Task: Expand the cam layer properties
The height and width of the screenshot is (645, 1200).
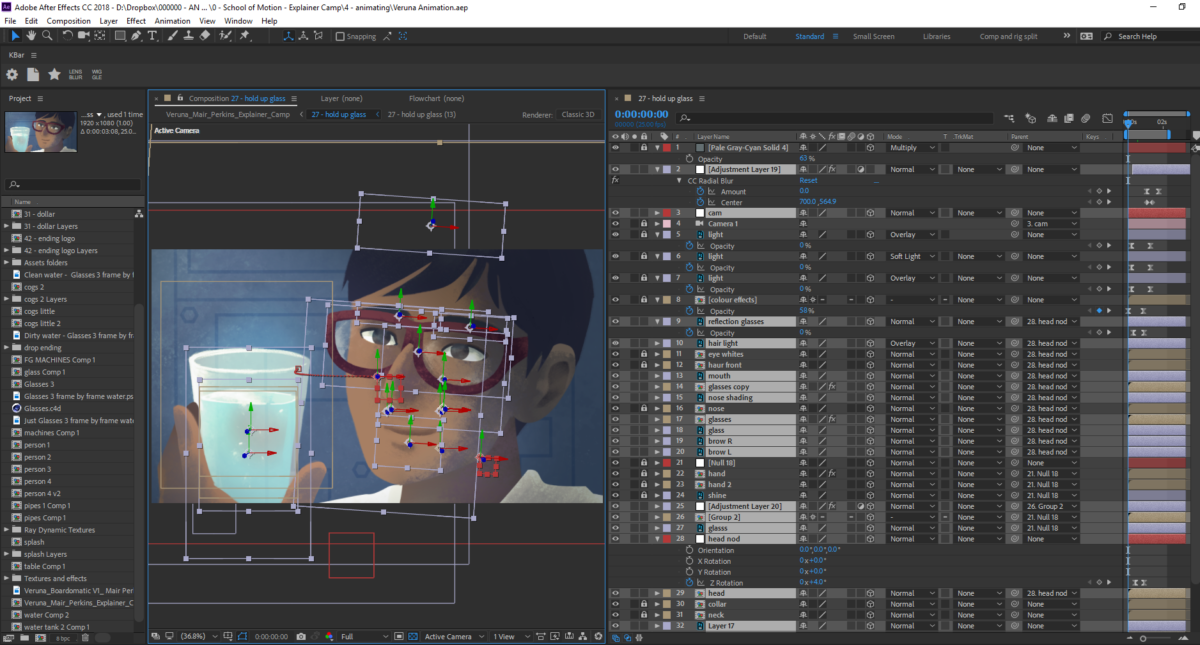Action: pos(656,213)
